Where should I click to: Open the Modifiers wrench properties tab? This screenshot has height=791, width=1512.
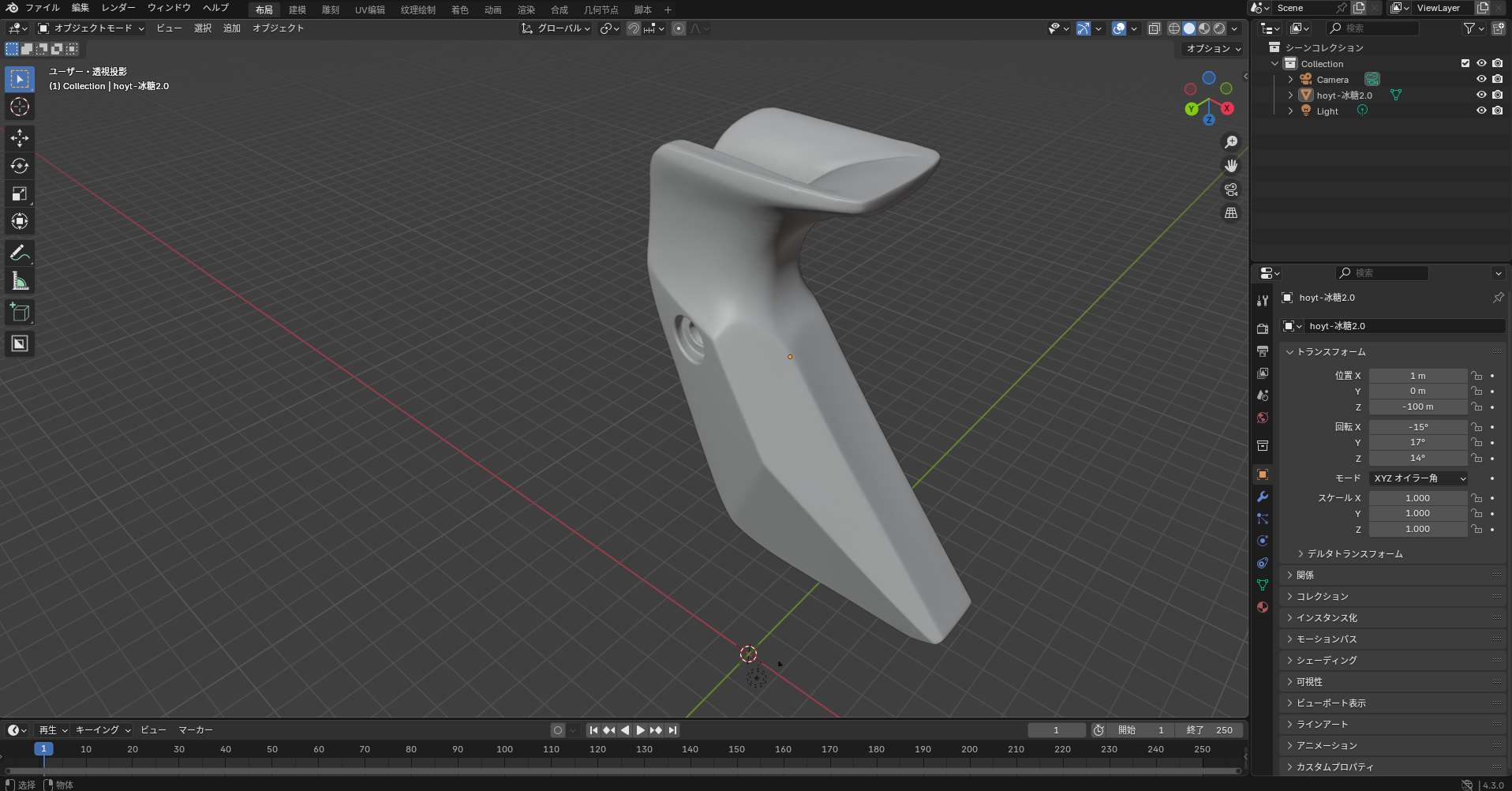pos(1263,497)
